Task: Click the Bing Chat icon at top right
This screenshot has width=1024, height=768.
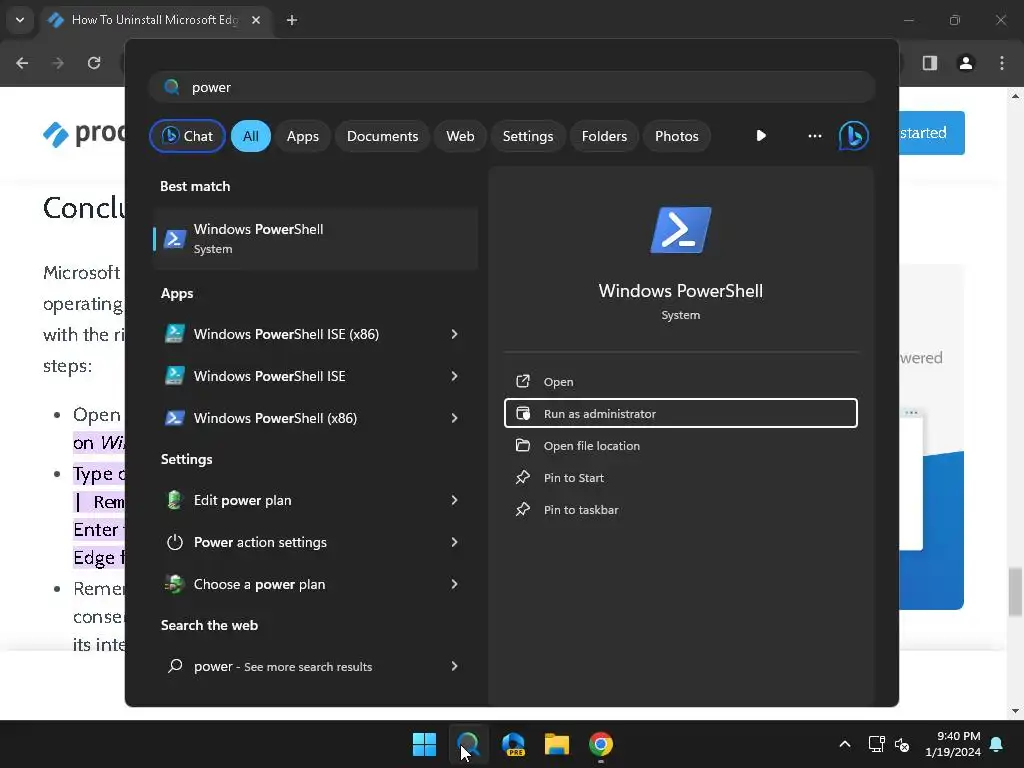Action: [854, 136]
